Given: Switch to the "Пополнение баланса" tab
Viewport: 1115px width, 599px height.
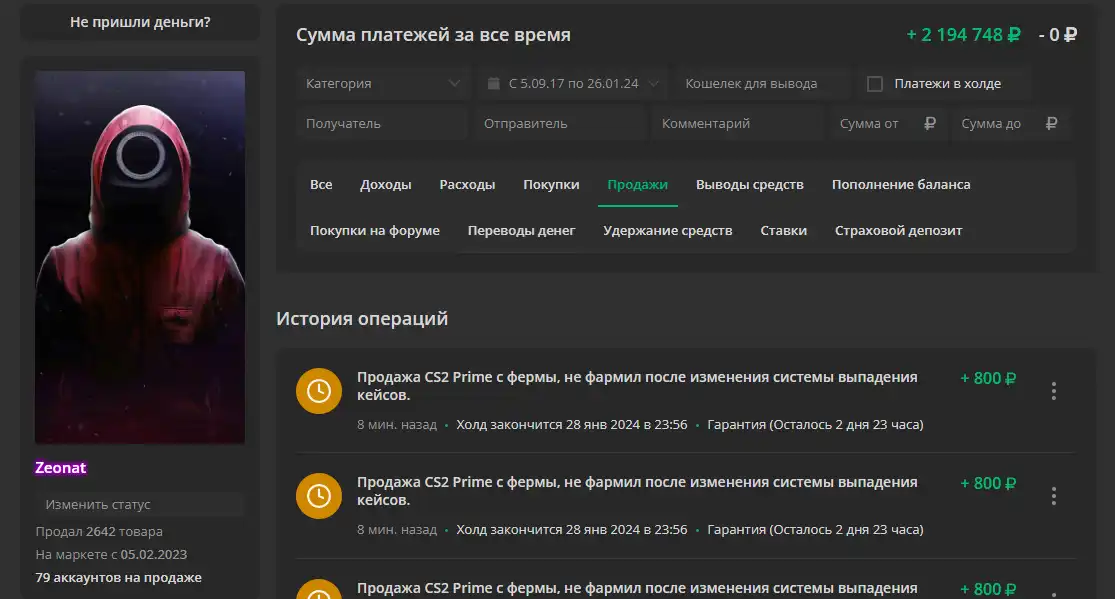Looking at the screenshot, I should tap(901, 184).
